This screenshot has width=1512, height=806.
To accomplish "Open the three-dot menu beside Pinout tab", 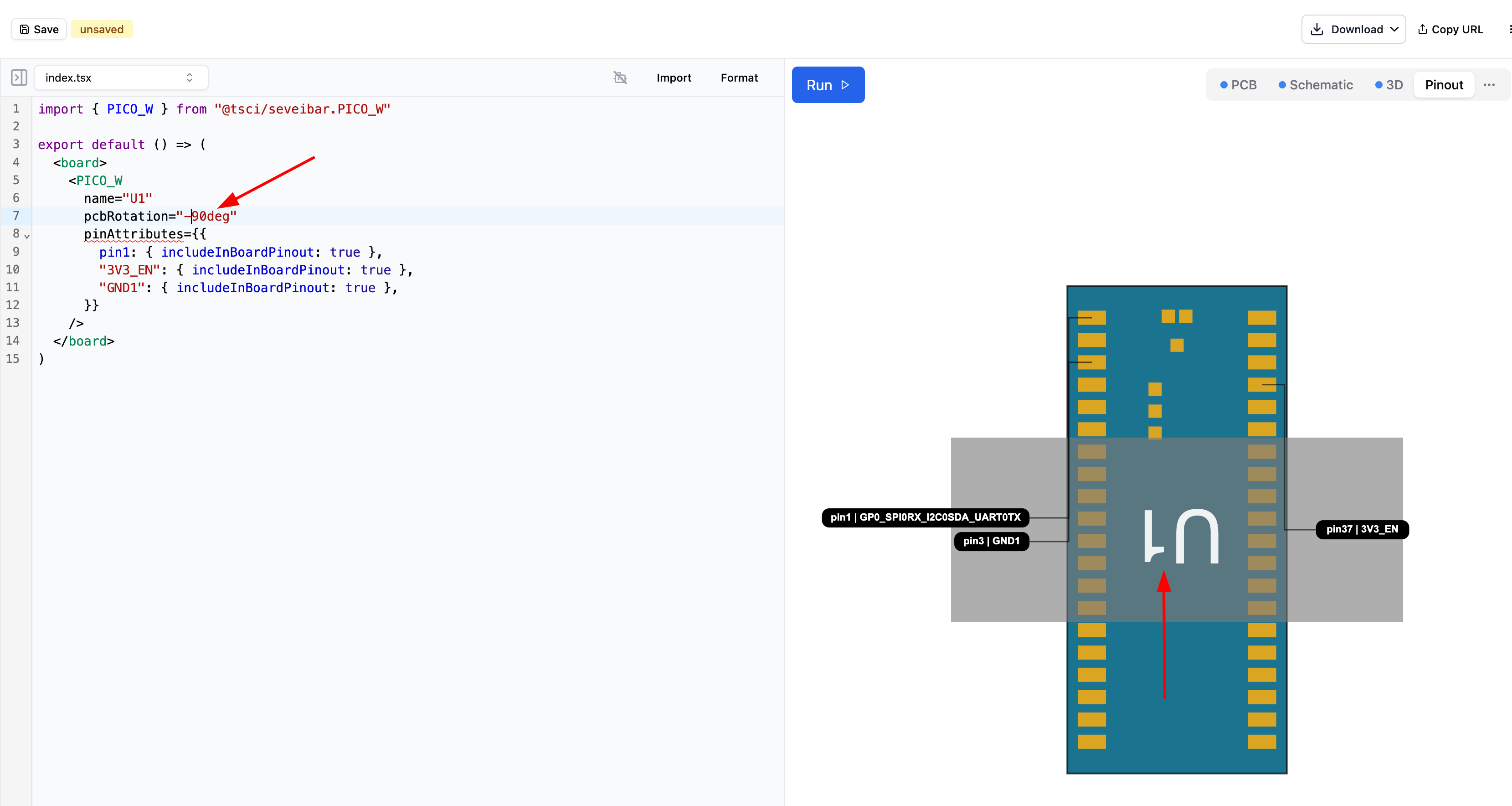I will [1488, 85].
